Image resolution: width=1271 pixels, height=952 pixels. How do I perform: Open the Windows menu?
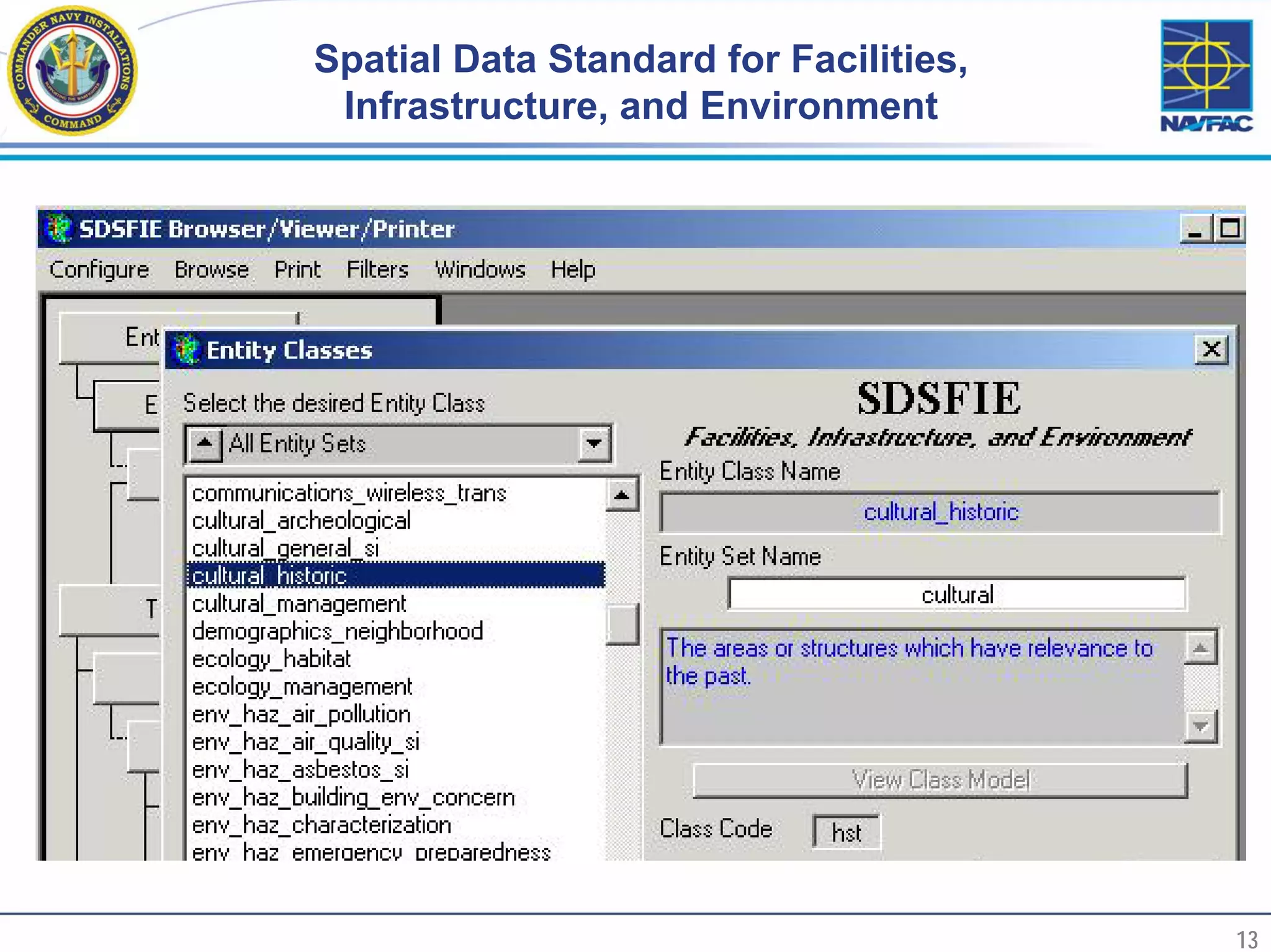point(480,270)
